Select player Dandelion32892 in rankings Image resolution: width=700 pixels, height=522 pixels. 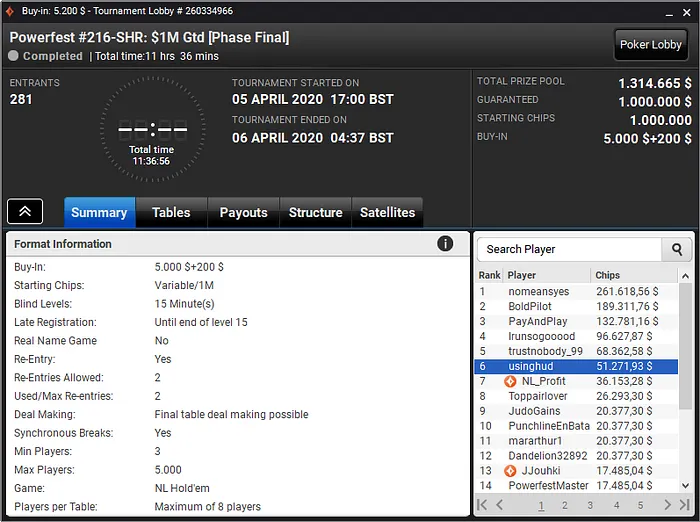click(x=576, y=456)
